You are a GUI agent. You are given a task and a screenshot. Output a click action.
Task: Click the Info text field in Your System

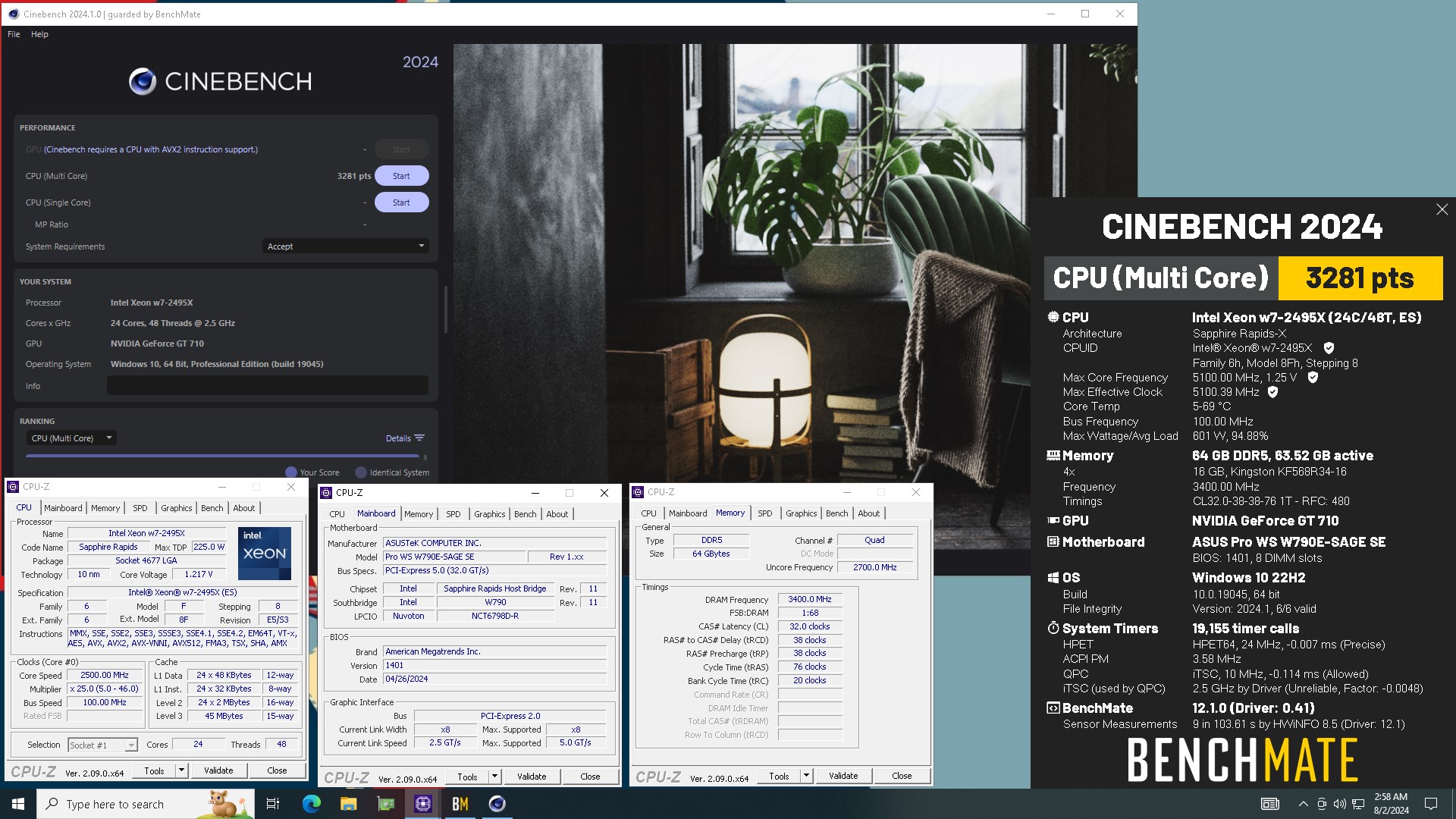[x=267, y=386]
